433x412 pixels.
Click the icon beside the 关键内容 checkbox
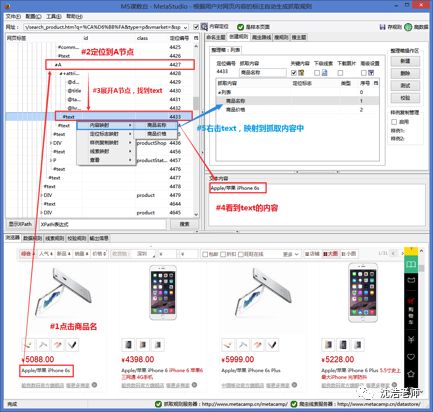[x=301, y=72]
